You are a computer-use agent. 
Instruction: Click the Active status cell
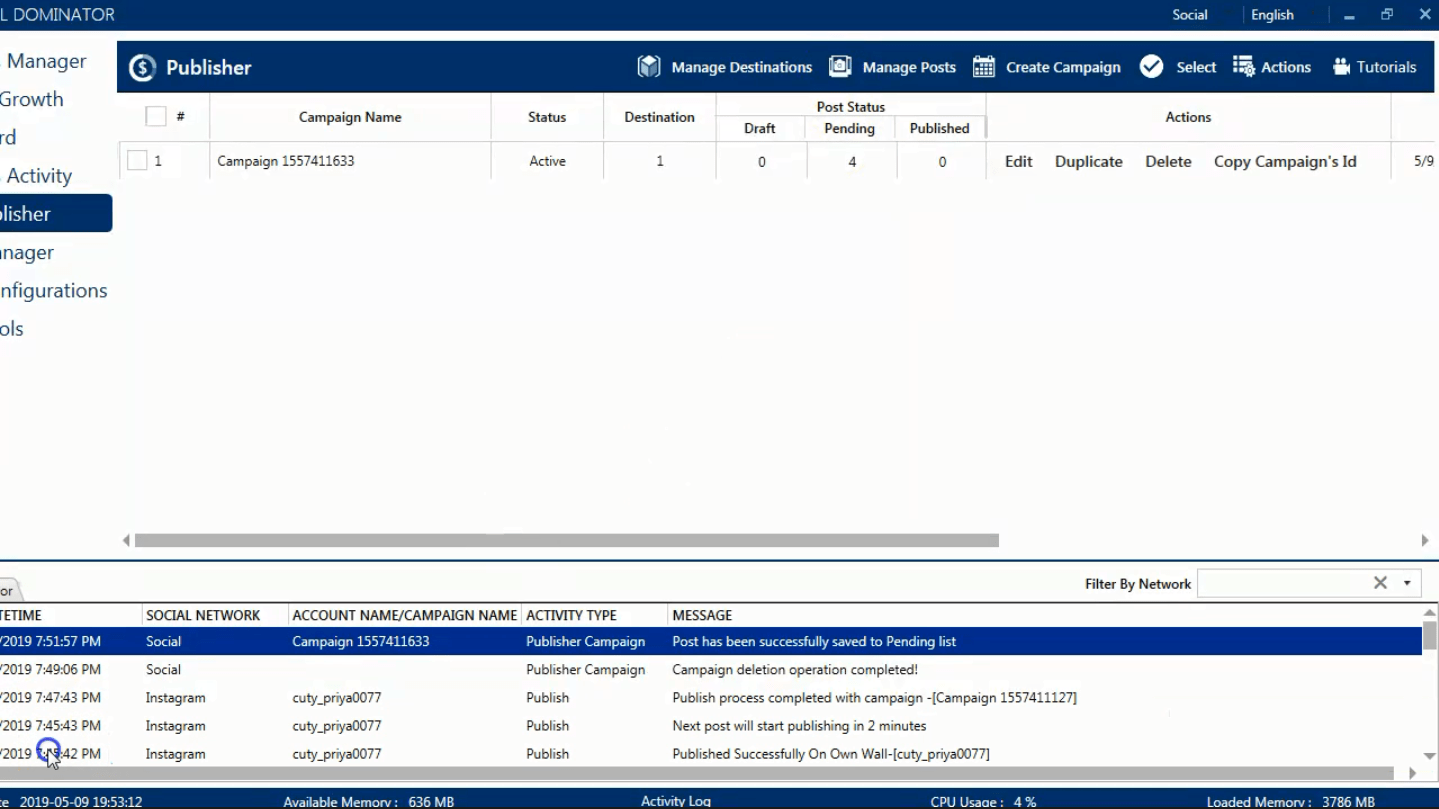(547, 160)
